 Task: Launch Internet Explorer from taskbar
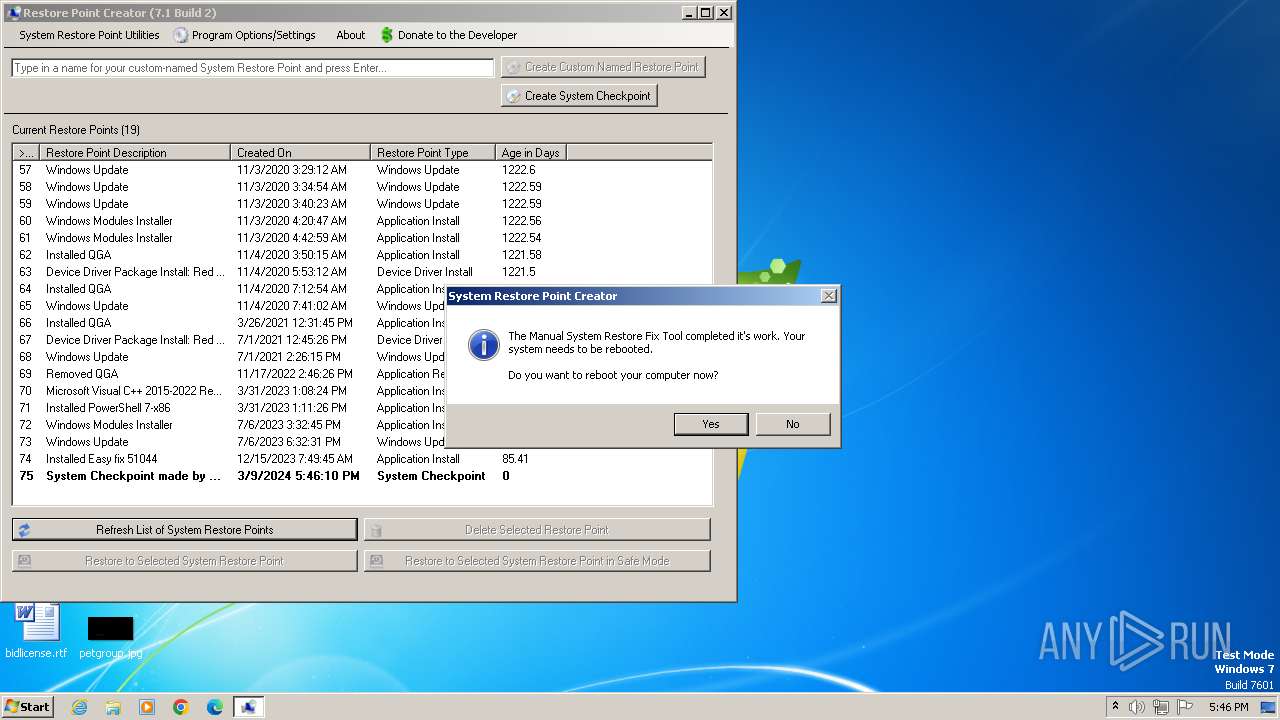point(79,707)
